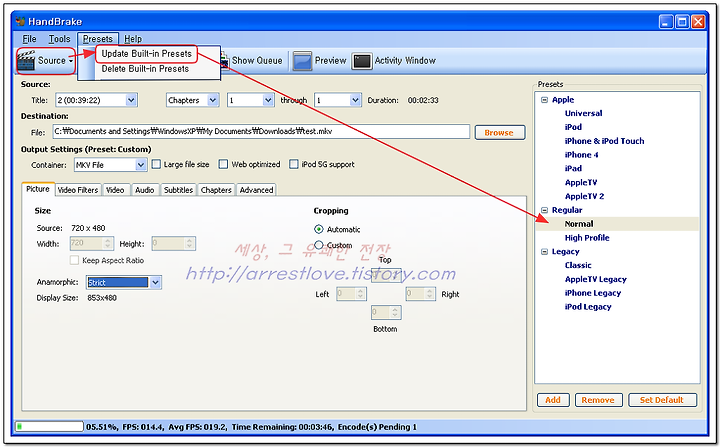
Task: Click the Add preset button
Action: (x=553, y=400)
